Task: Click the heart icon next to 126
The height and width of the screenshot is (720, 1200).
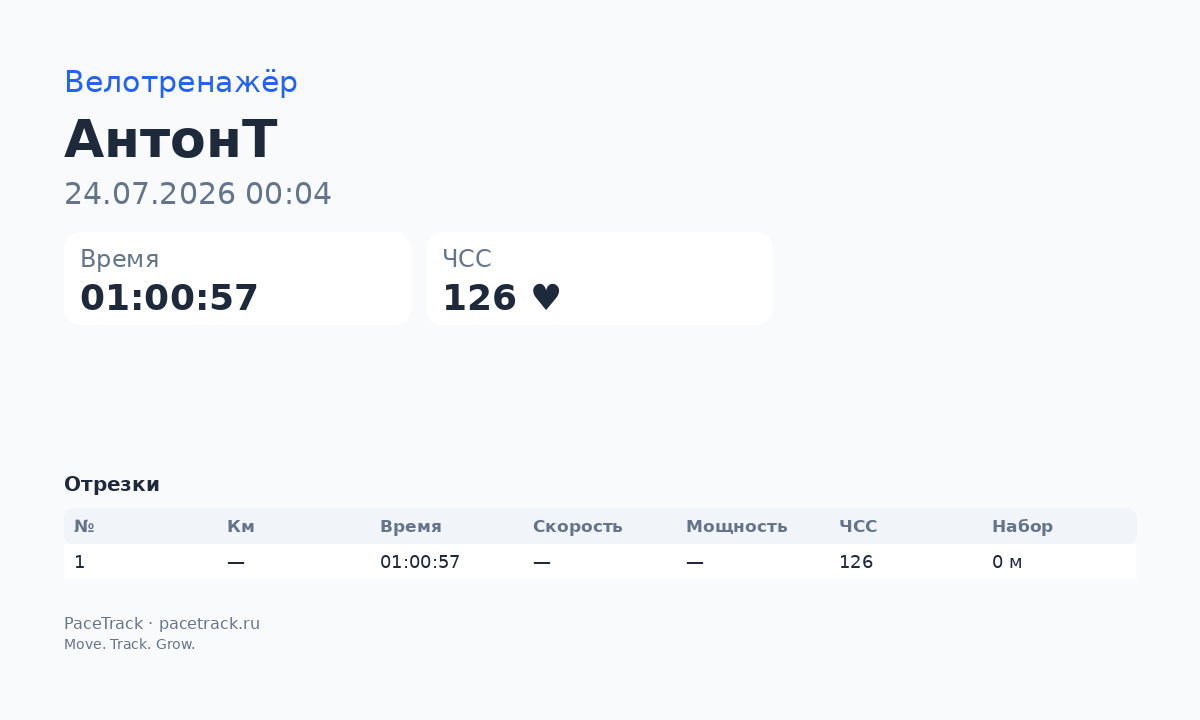Action: coord(545,298)
